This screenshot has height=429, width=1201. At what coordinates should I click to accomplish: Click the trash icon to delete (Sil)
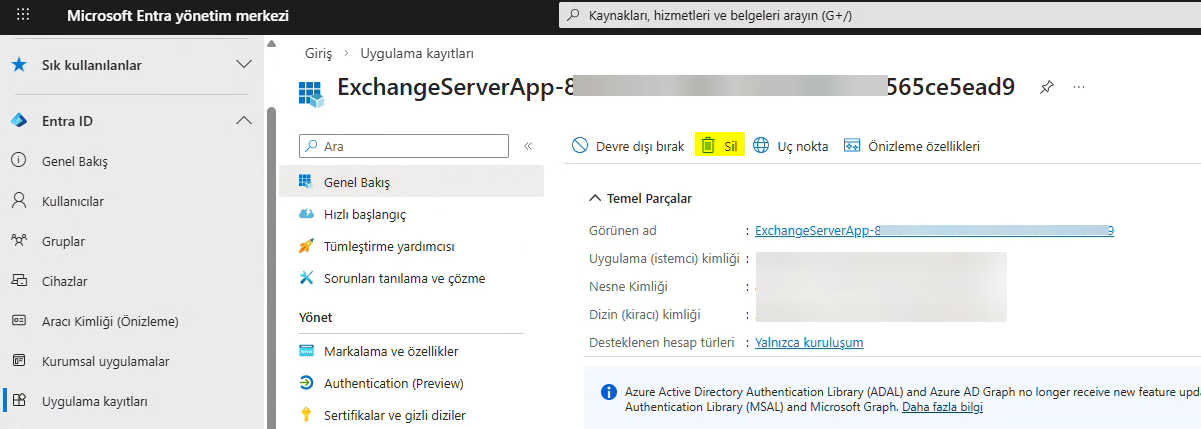708,146
